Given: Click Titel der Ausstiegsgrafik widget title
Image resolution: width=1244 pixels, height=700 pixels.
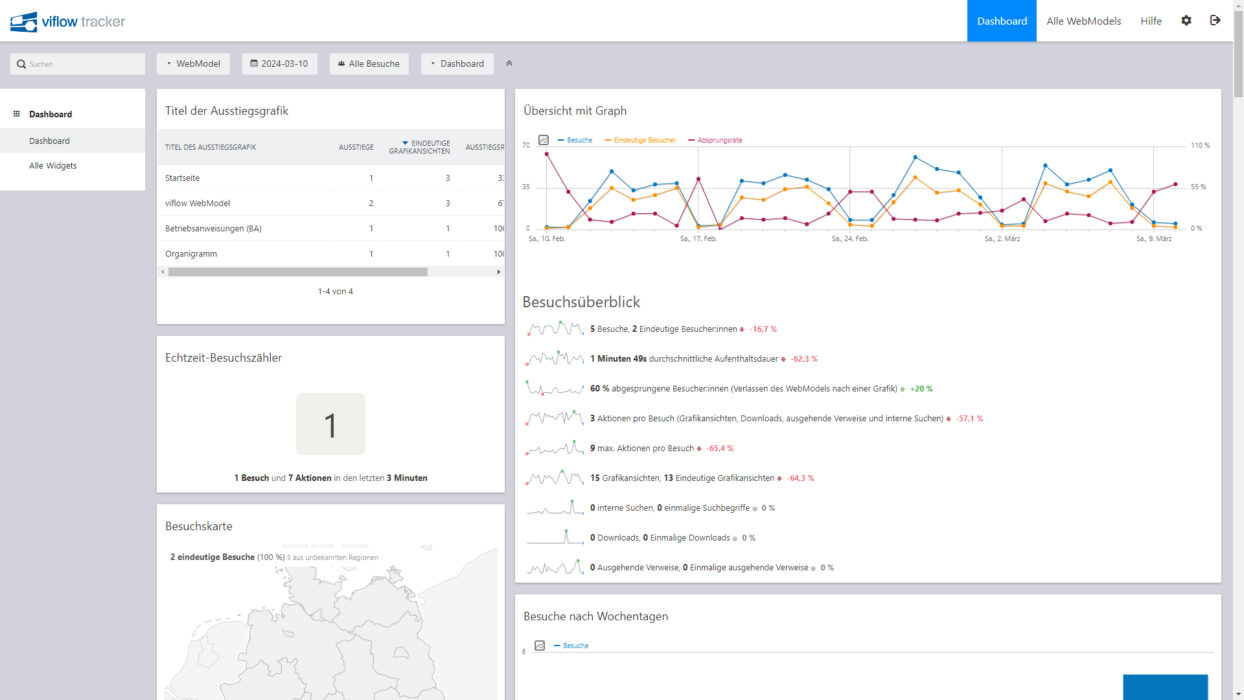Looking at the screenshot, I should 226,111.
